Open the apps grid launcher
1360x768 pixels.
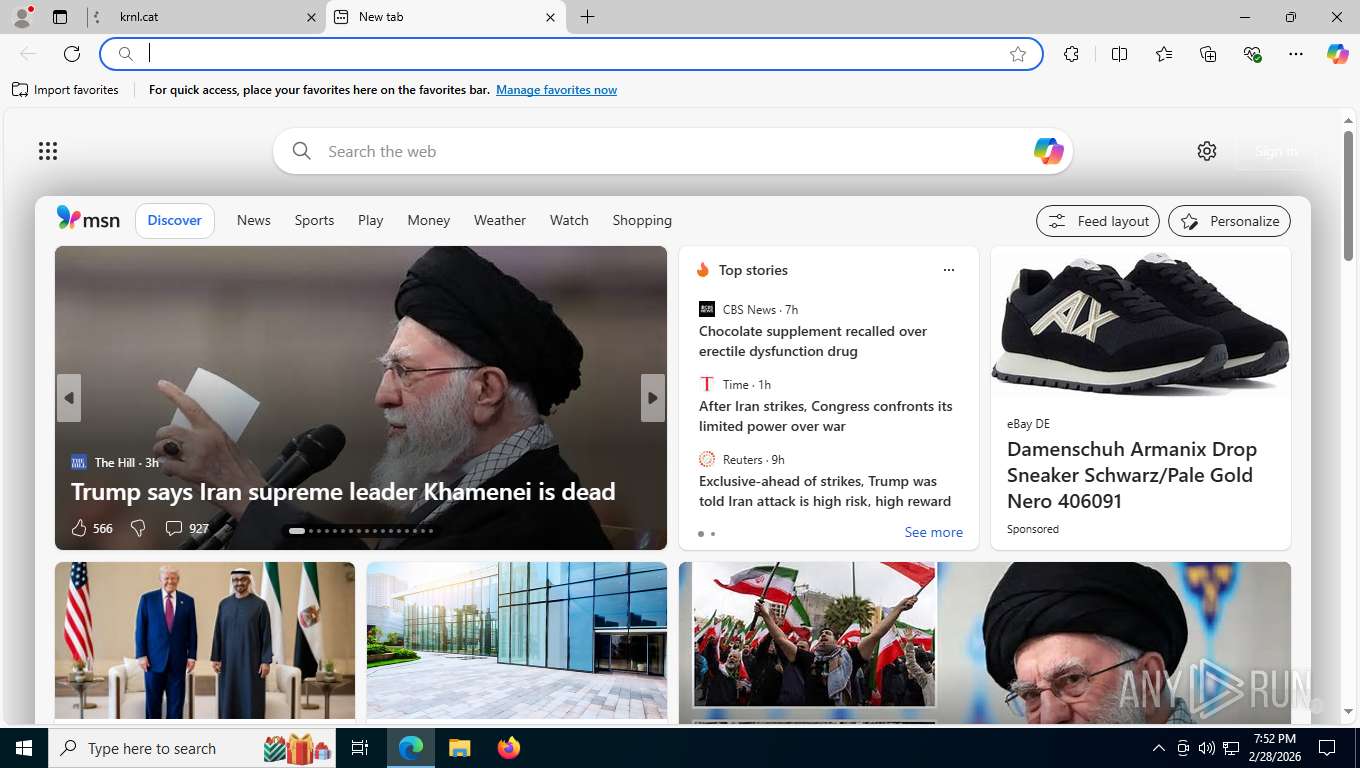click(x=48, y=151)
